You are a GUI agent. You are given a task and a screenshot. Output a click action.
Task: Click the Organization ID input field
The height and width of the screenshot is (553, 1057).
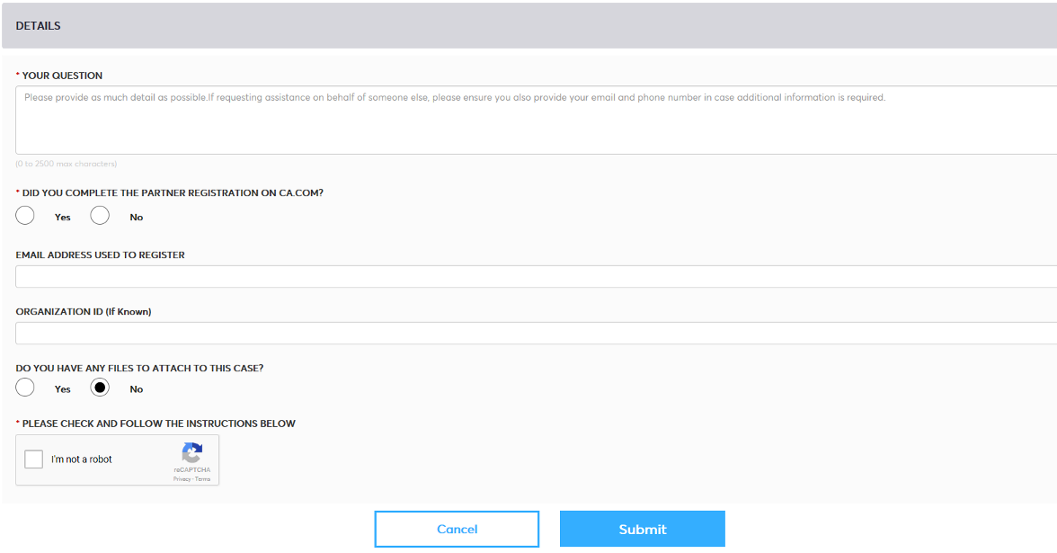pos(536,333)
